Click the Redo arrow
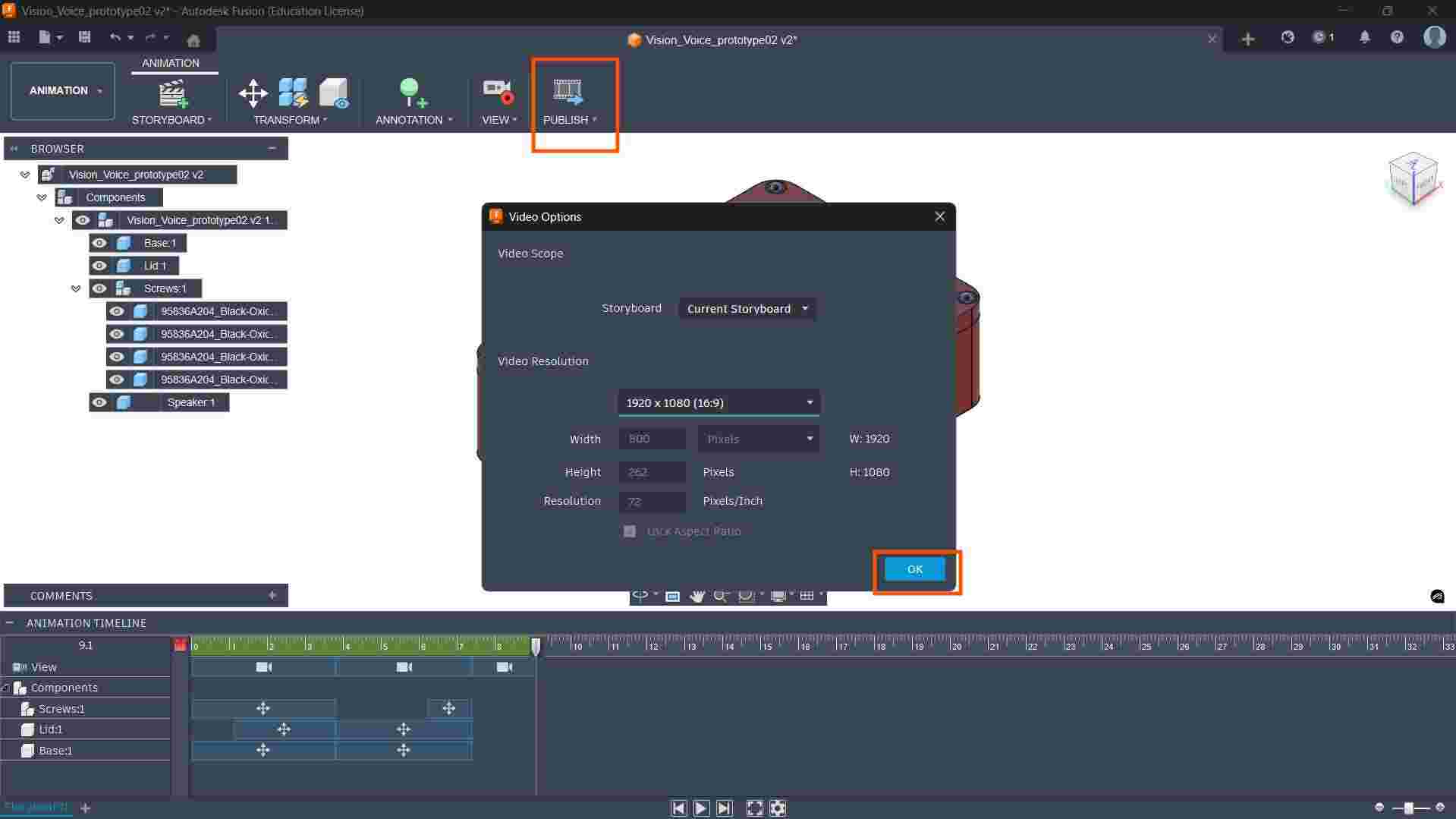This screenshot has height=819, width=1456. [150, 37]
